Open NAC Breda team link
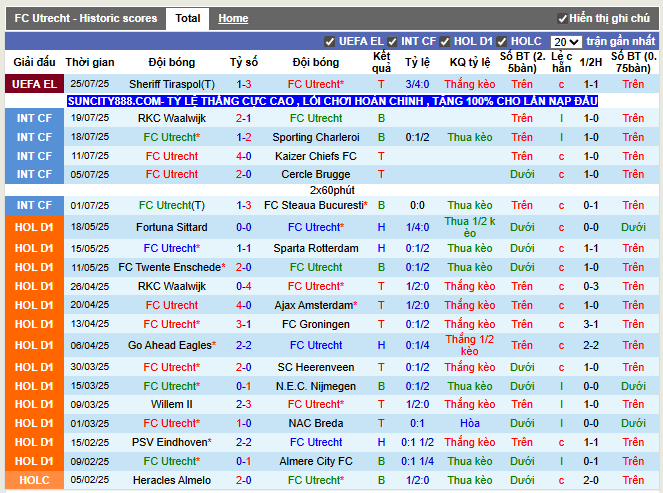Image resolution: width=663 pixels, height=493 pixels. pyautogui.click(x=316, y=423)
